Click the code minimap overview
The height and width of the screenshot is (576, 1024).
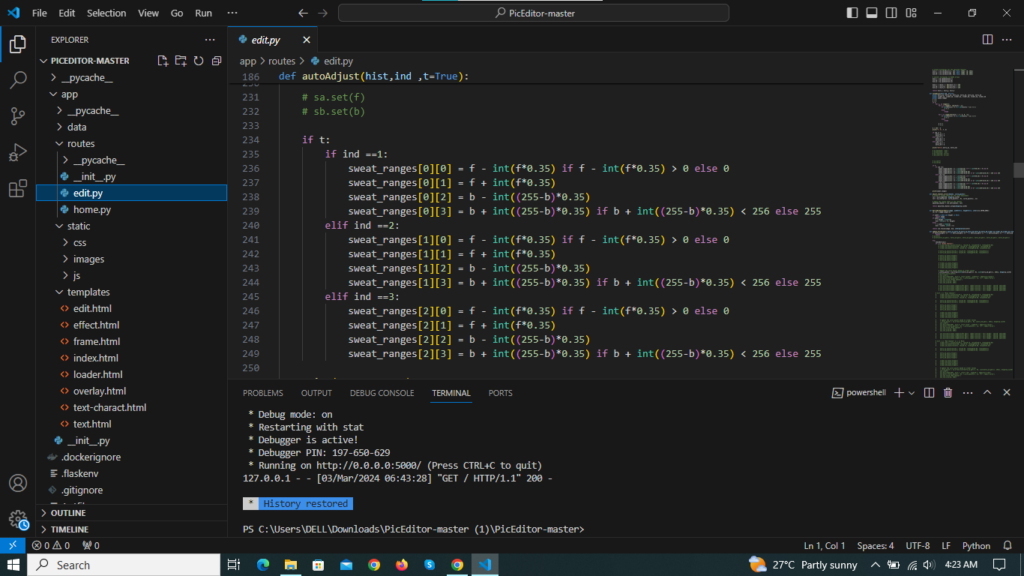(x=971, y=223)
